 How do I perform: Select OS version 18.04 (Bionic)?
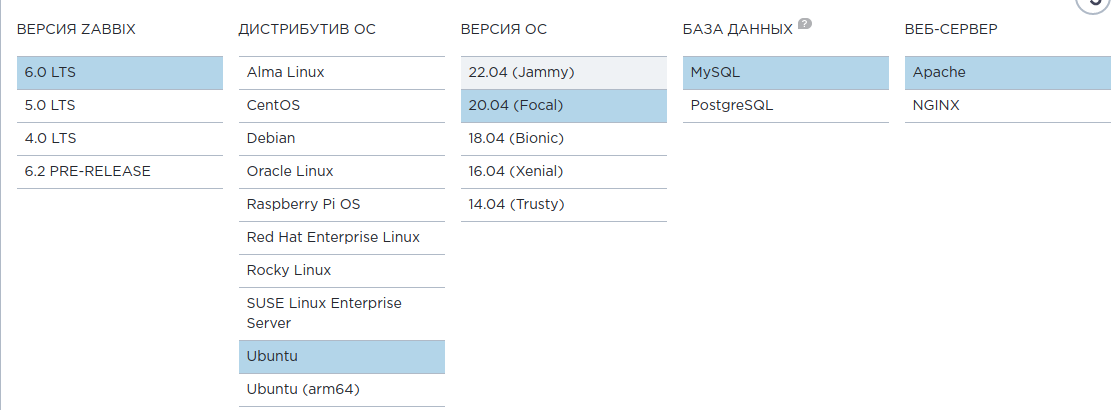click(x=564, y=139)
